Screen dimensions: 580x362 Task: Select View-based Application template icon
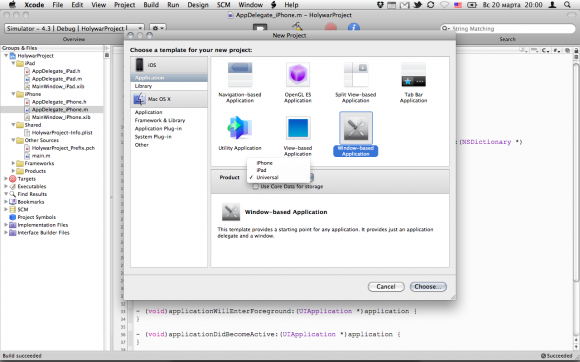[298, 128]
